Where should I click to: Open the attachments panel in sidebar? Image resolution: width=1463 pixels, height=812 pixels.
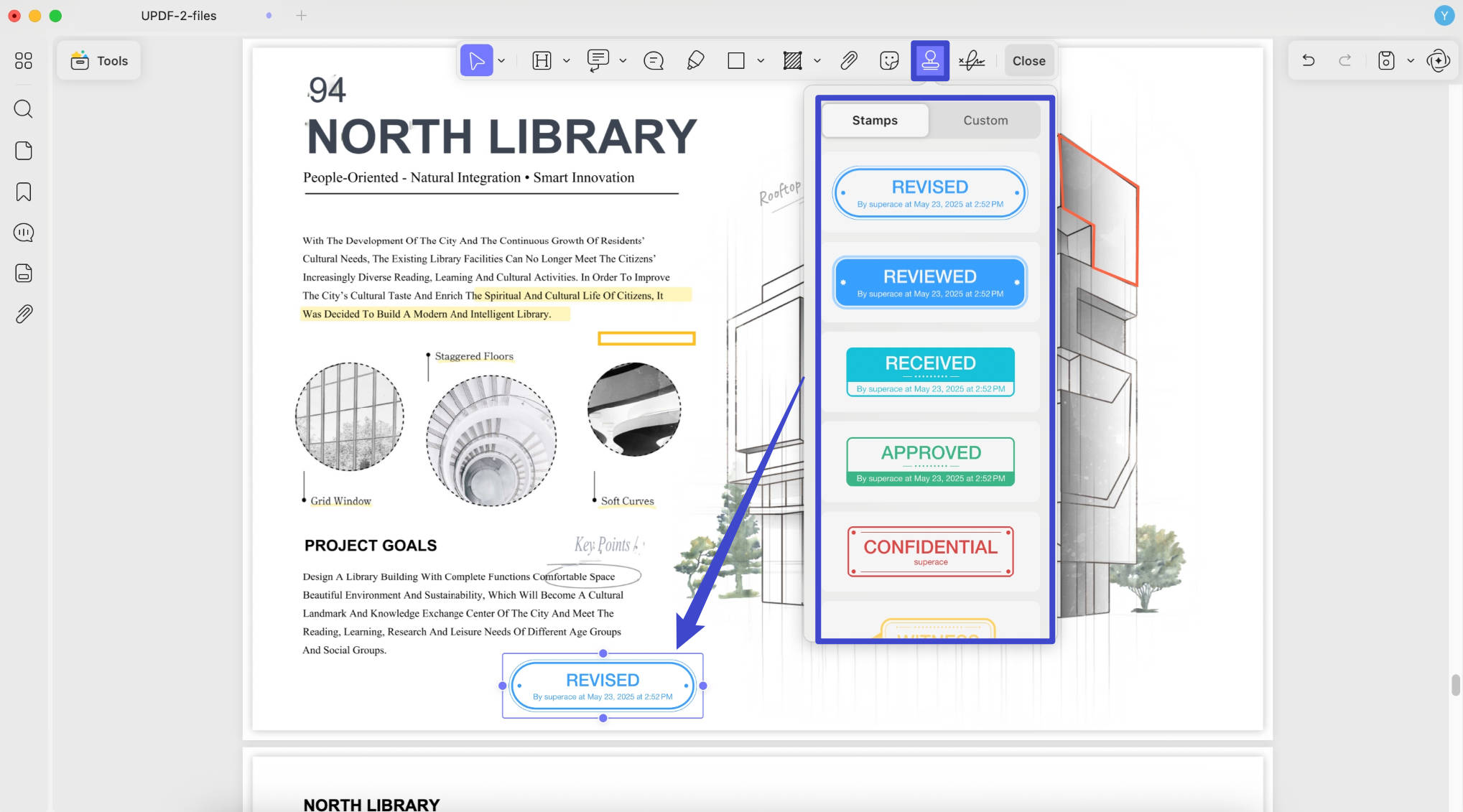coord(24,314)
